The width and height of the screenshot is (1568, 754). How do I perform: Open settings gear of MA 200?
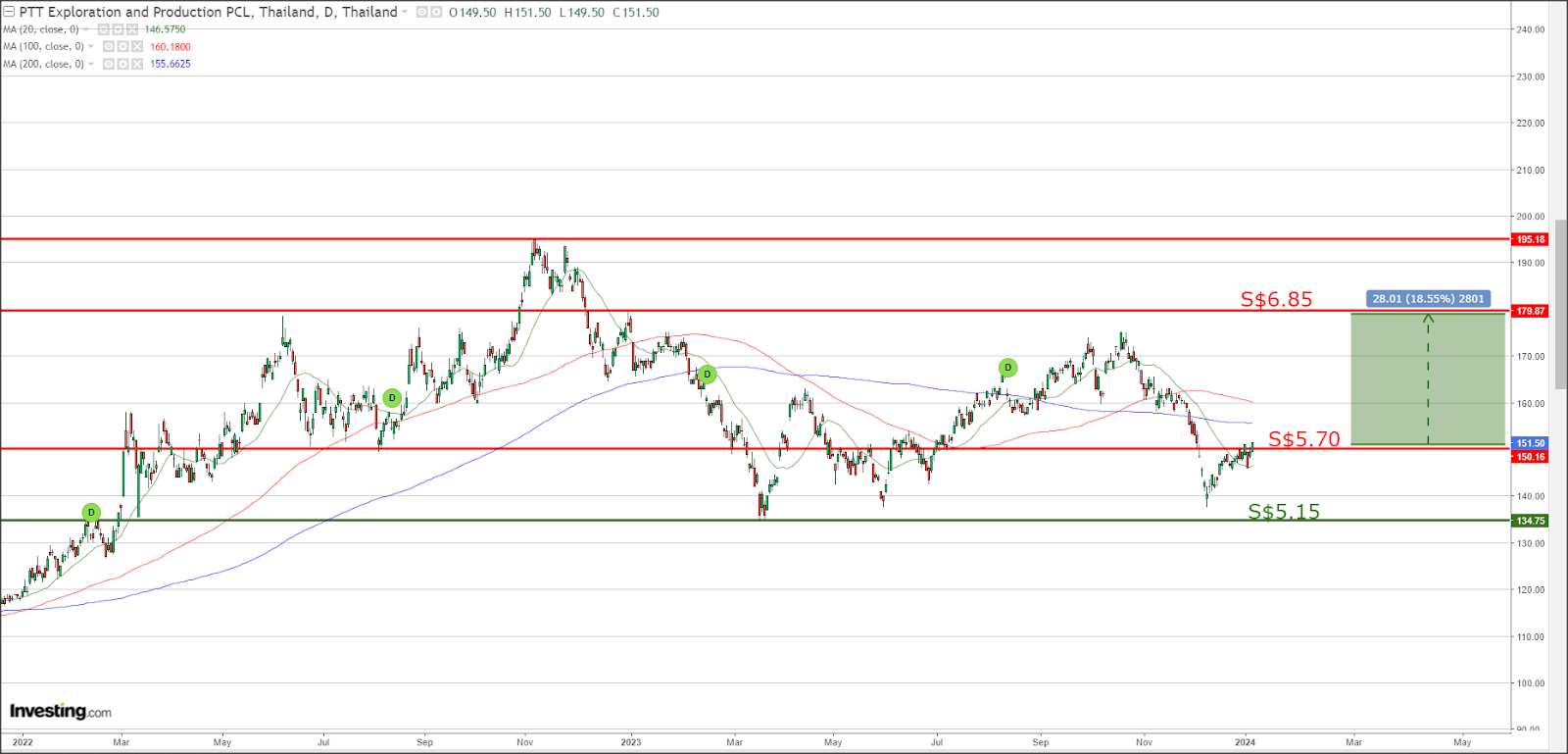pyautogui.click(x=122, y=64)
